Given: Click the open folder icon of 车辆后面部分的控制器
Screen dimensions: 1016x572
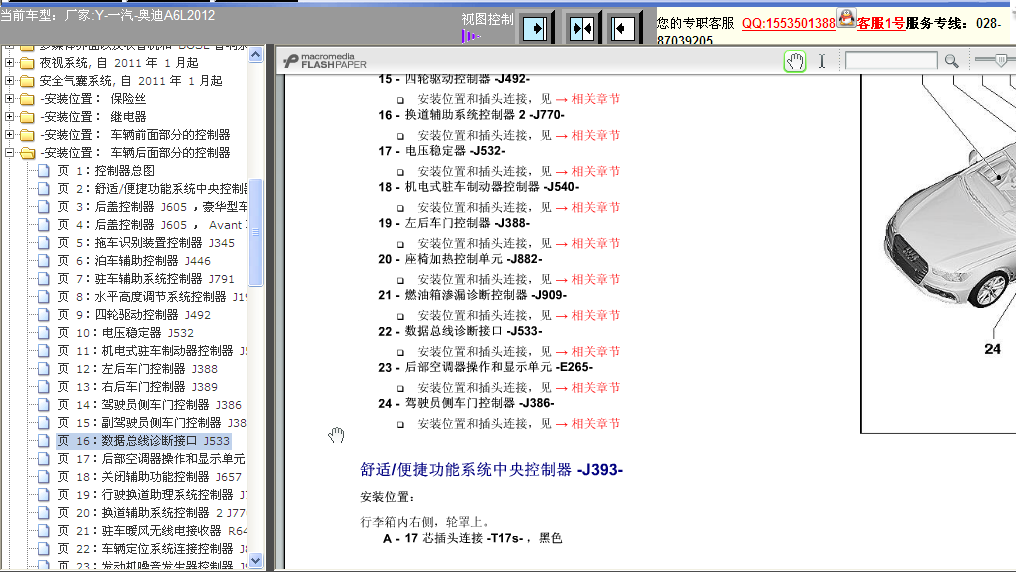Looking at the screenshot, I should 27,153.
